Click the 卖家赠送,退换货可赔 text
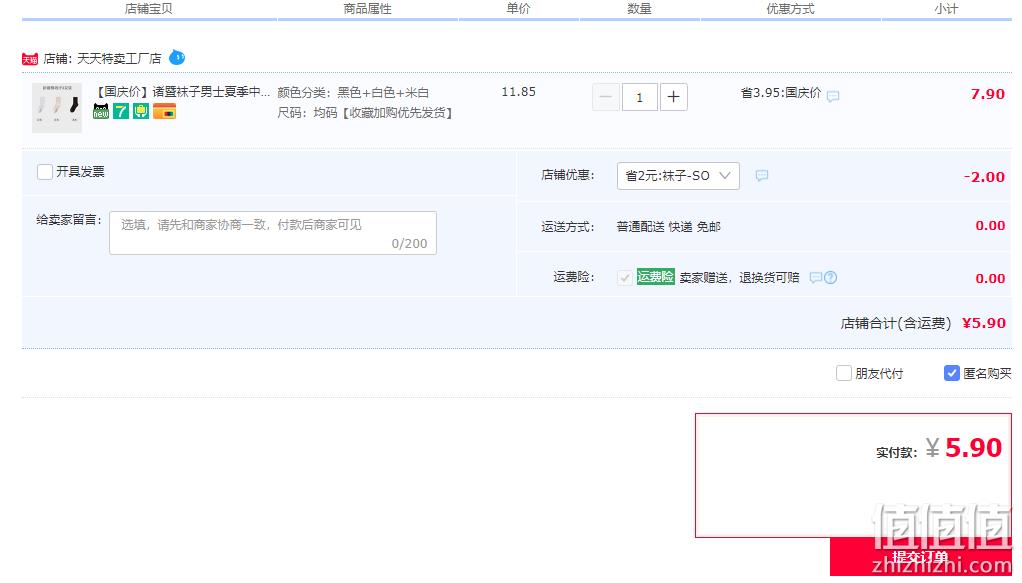1022x583 pixels. coord(739,278)
